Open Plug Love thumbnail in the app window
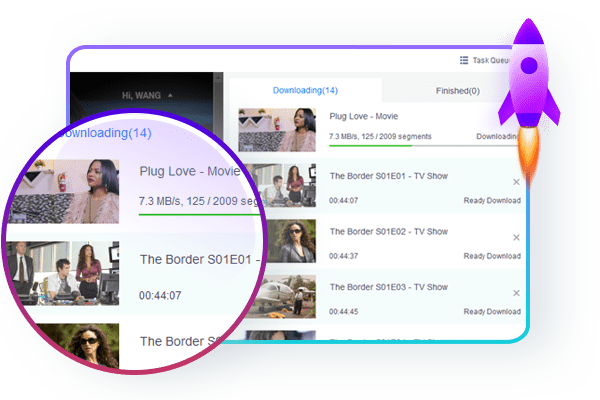Screen dimensions: 600x400 277,130
